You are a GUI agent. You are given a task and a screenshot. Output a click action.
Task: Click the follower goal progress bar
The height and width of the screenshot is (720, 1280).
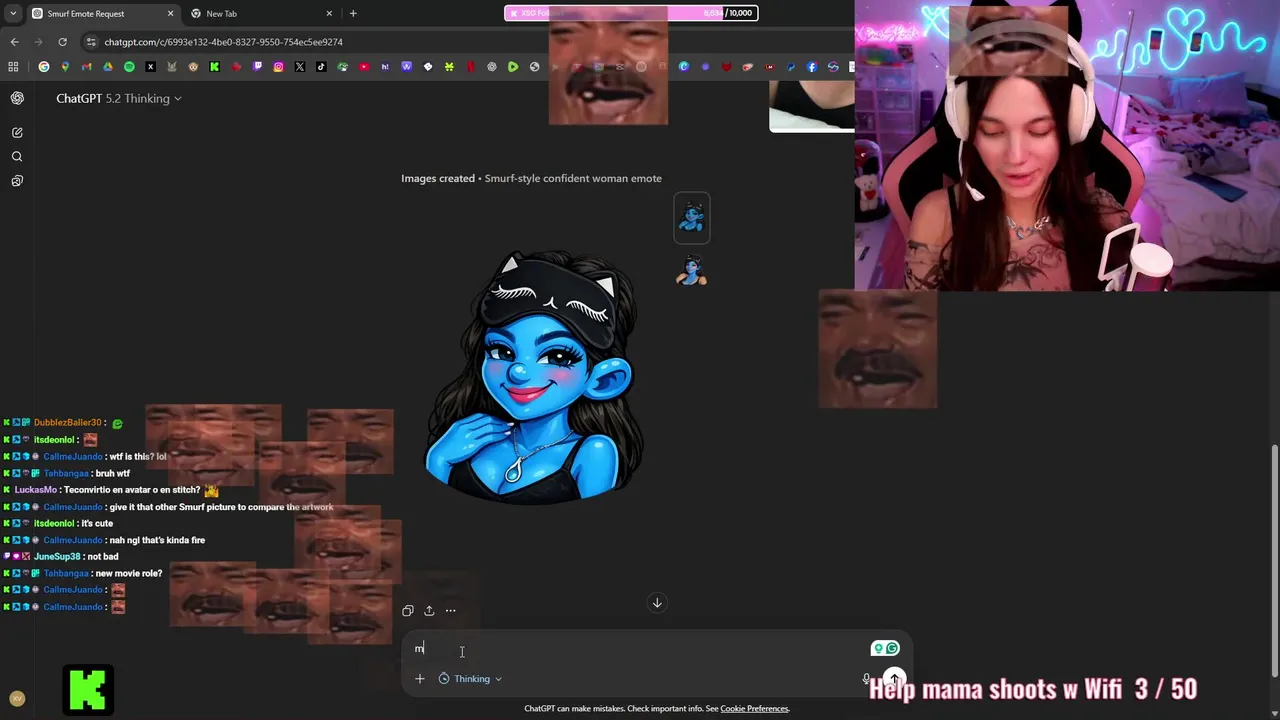631,13
